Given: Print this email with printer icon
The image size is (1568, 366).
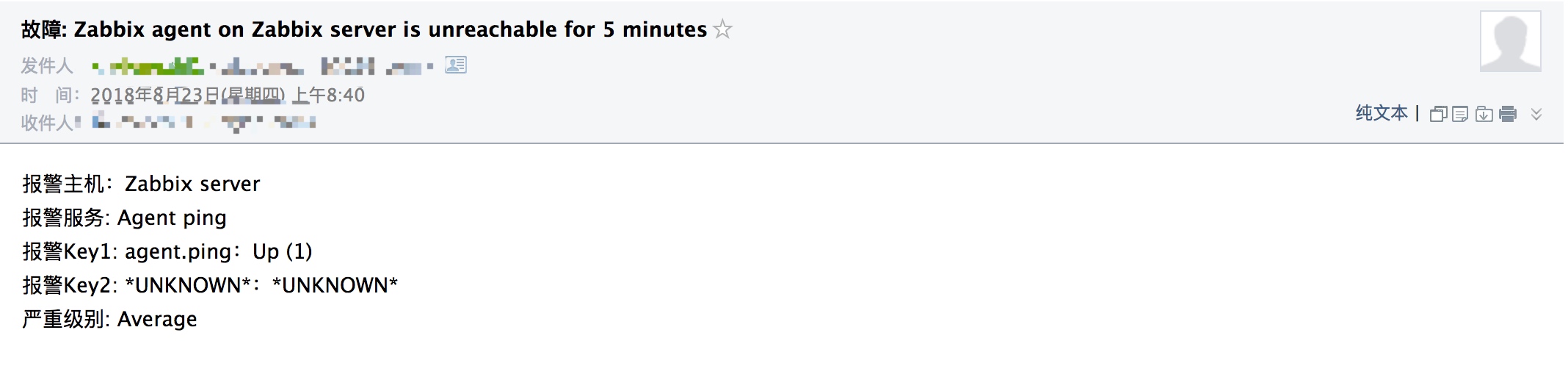Looking at the screenshot, I should (x=1508, y=114).
